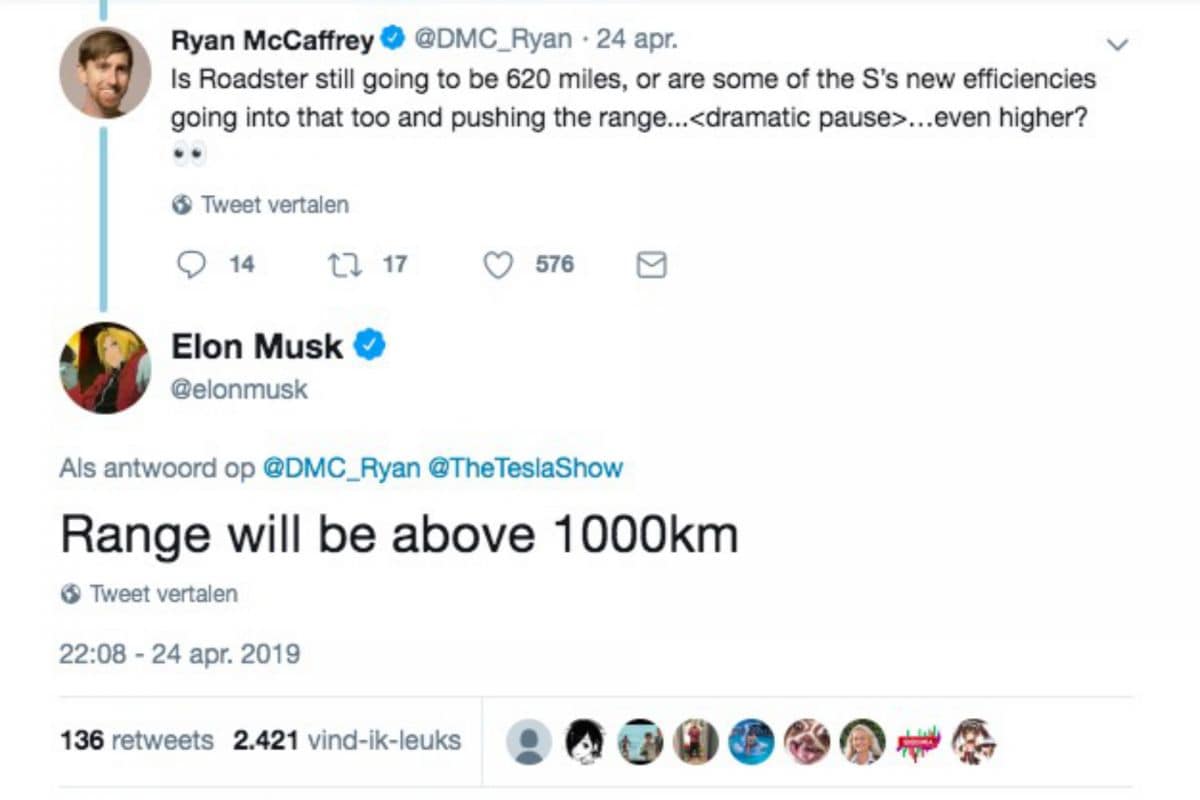Like Ryan McCaffrey's tweet with the heart icon
The image size is (1200, 800).
coord(498,265)
